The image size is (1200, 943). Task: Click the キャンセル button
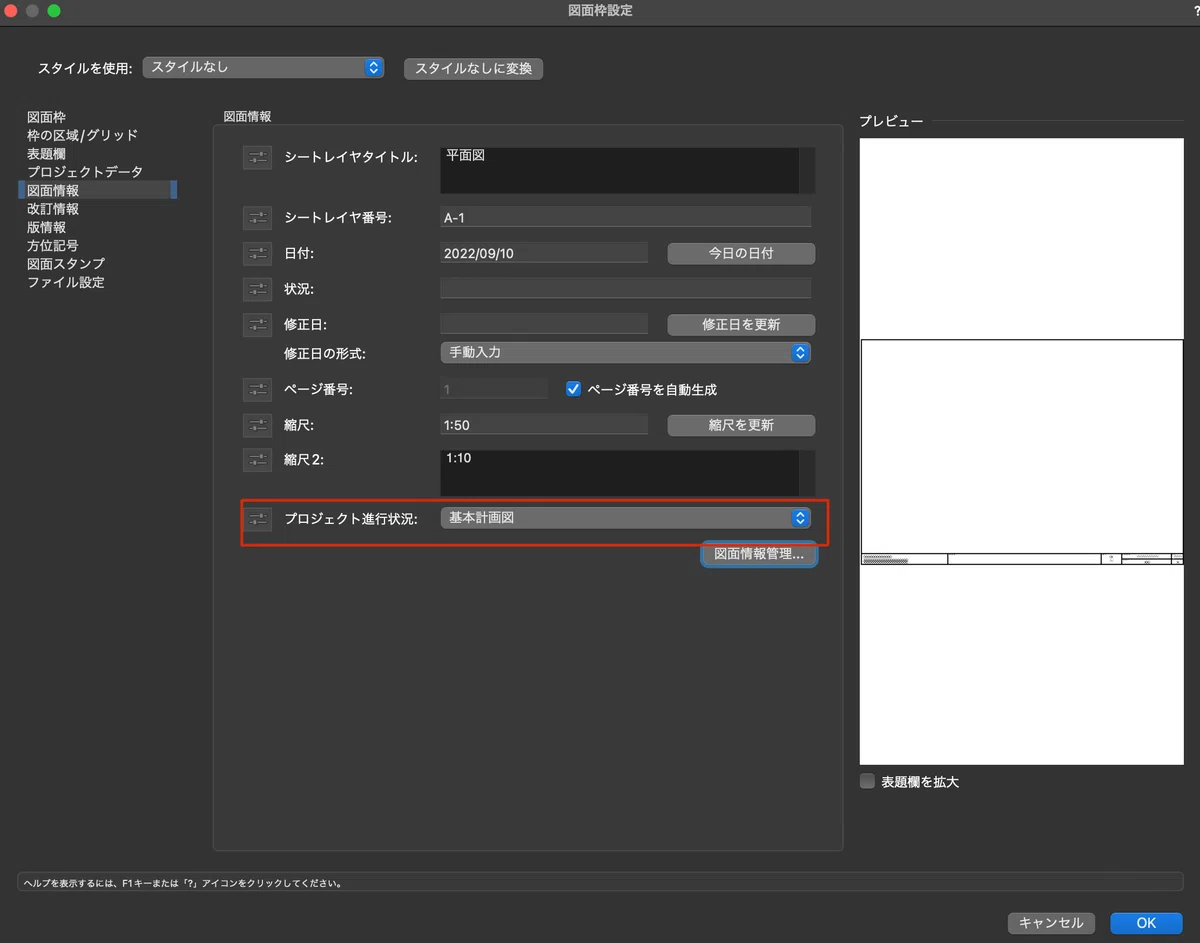(x=1051, y=923)
